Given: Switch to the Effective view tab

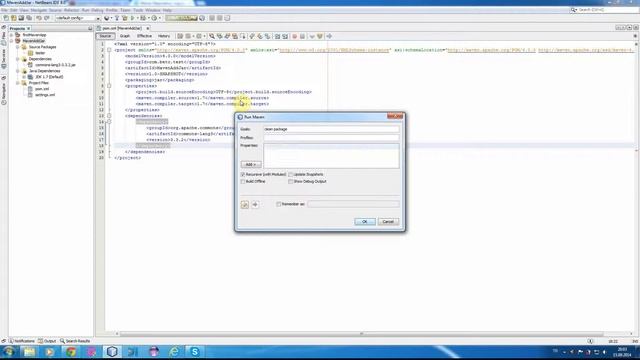Looking at the screenshot, I should coord(144,36).
